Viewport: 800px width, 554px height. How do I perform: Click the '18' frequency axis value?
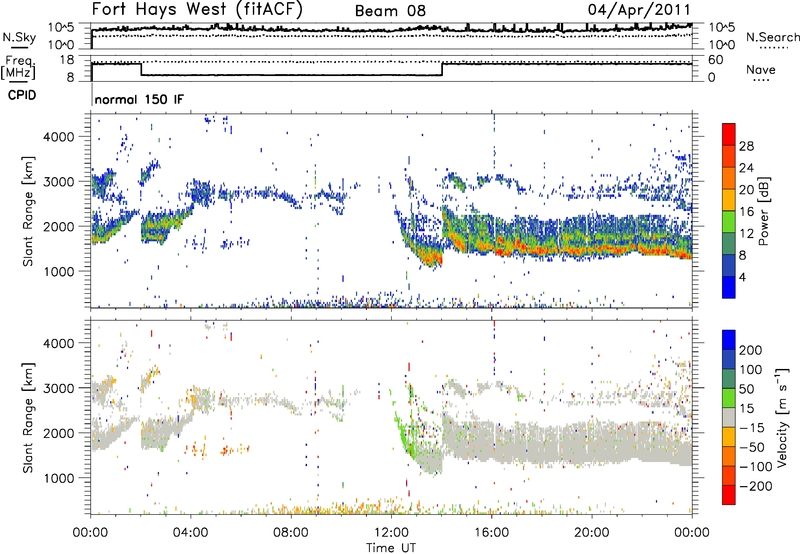tap(67, 60)
